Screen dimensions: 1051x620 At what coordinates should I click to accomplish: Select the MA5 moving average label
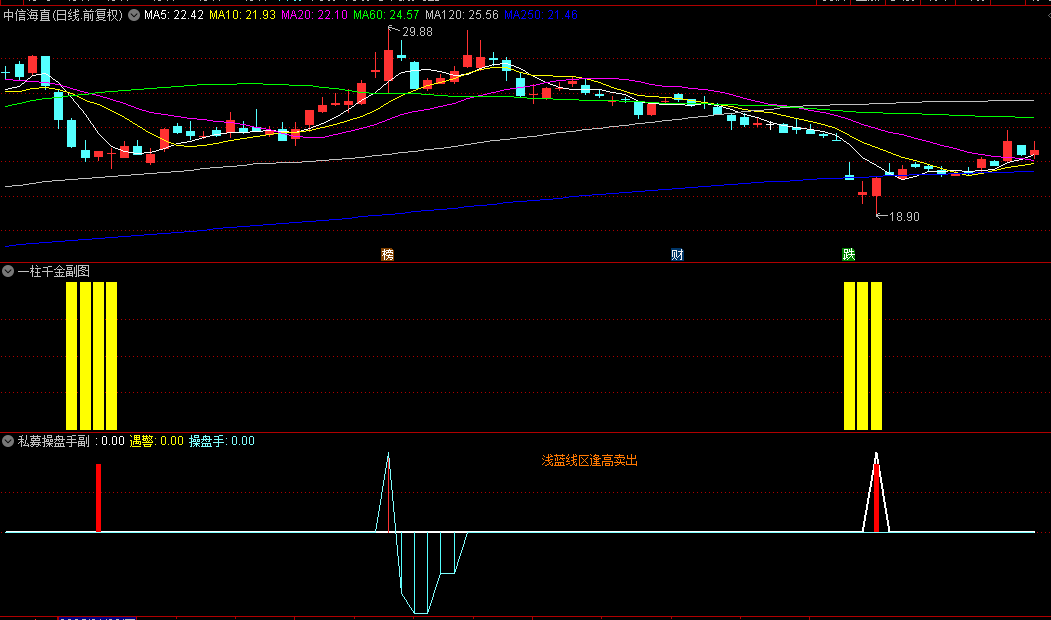174,16
